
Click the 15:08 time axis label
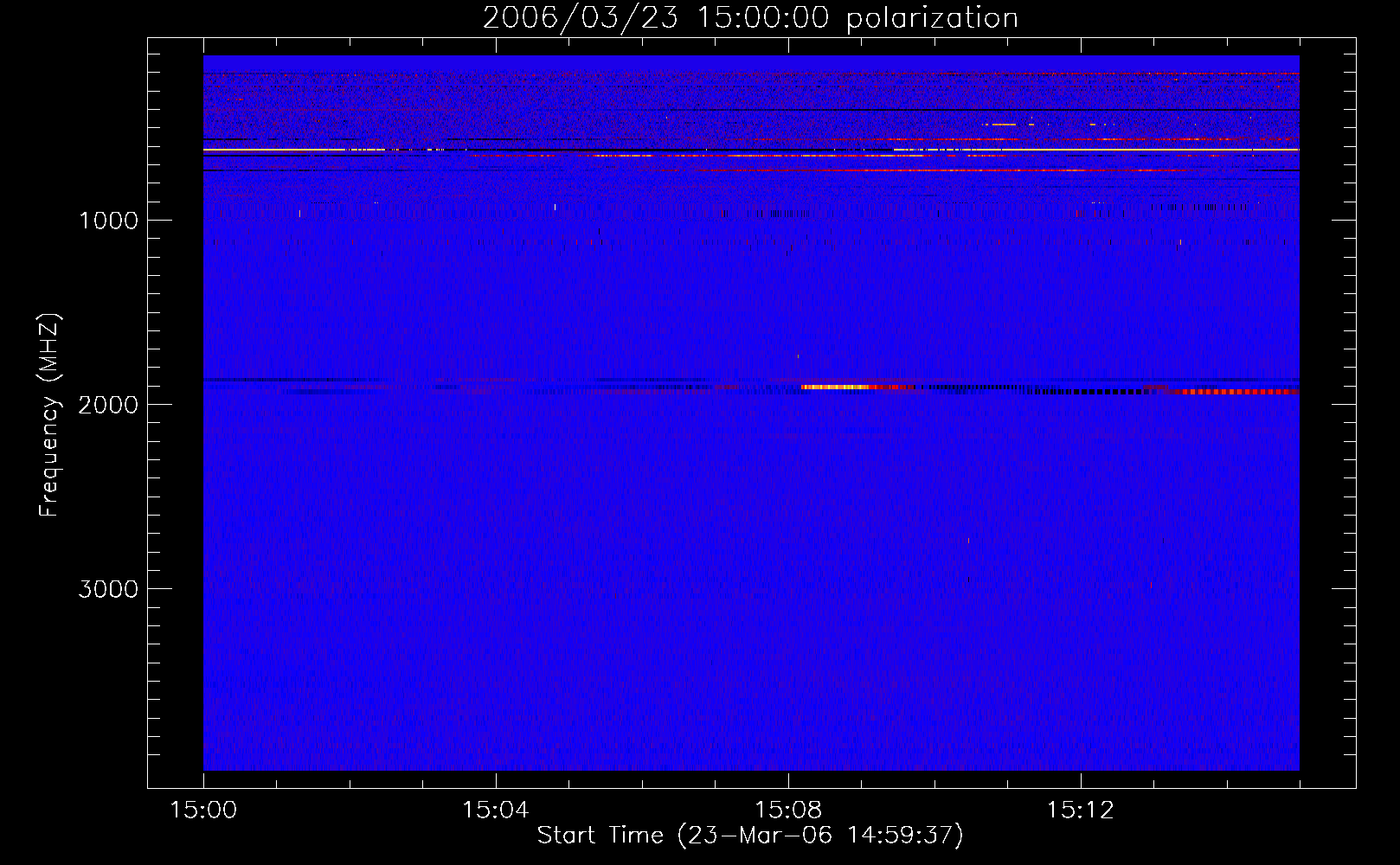pyautogui.click(x=787, y=811)
